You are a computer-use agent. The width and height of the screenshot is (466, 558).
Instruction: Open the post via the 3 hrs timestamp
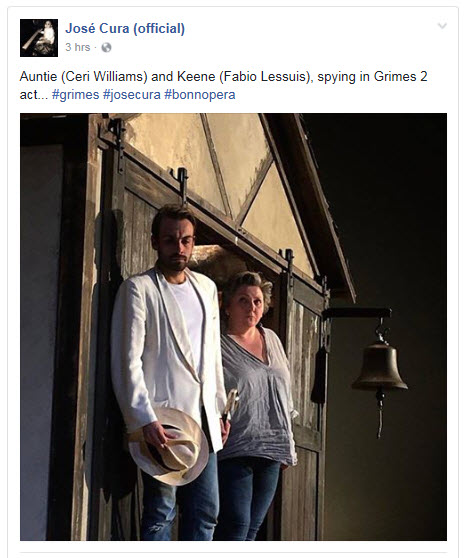(78, 47)
